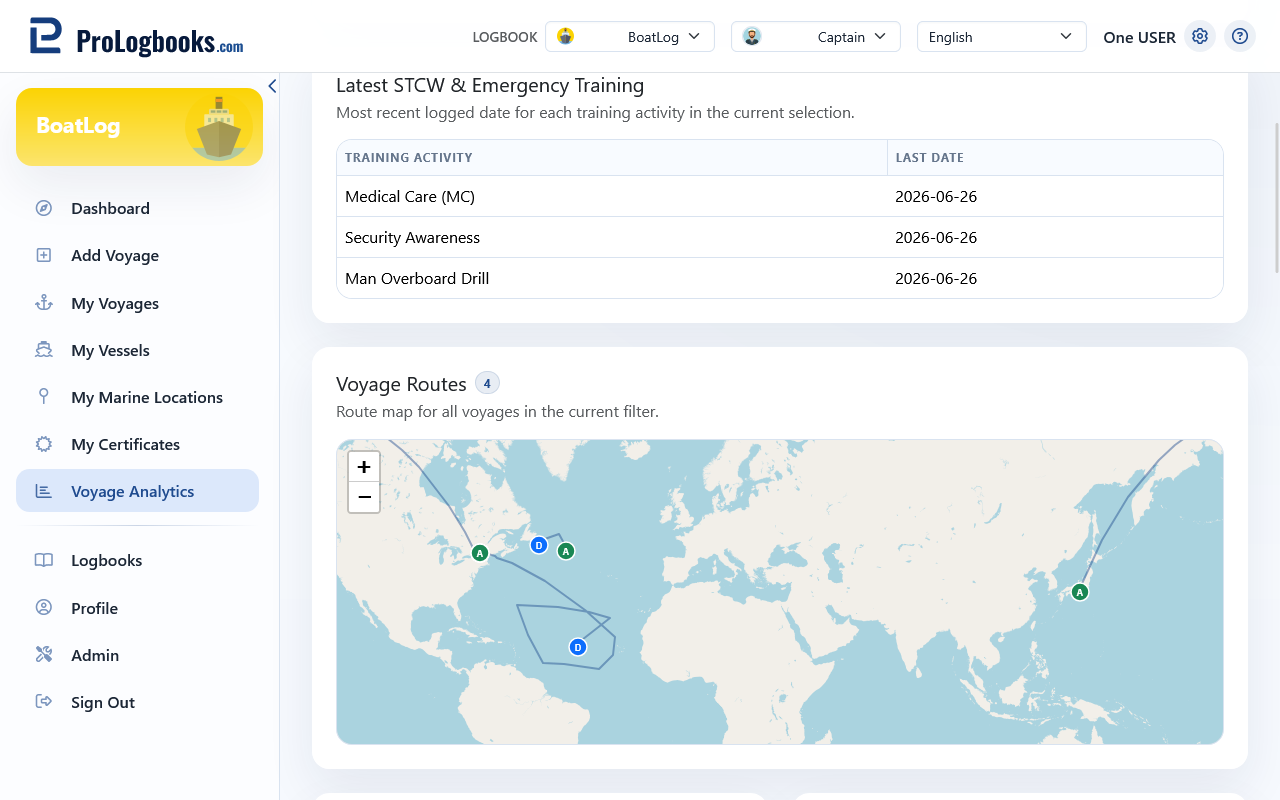1280x800 pixels.
Task: Open the settings gear icon
Action: [x=1200, y=36]
